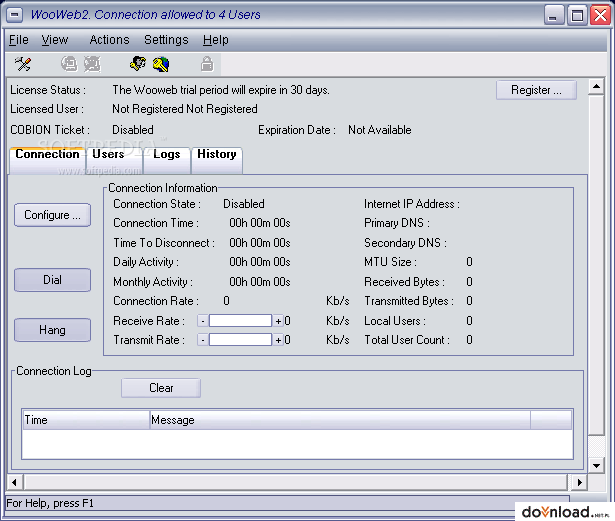Click the grayed-out connect toolbar icon
Image resolution: width=615 pixels, height=521 pixels.
tap(69, 64)
